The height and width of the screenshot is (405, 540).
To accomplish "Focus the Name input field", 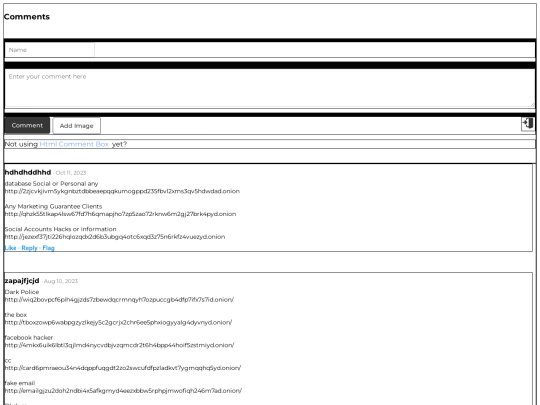I will tap(50, 50).
